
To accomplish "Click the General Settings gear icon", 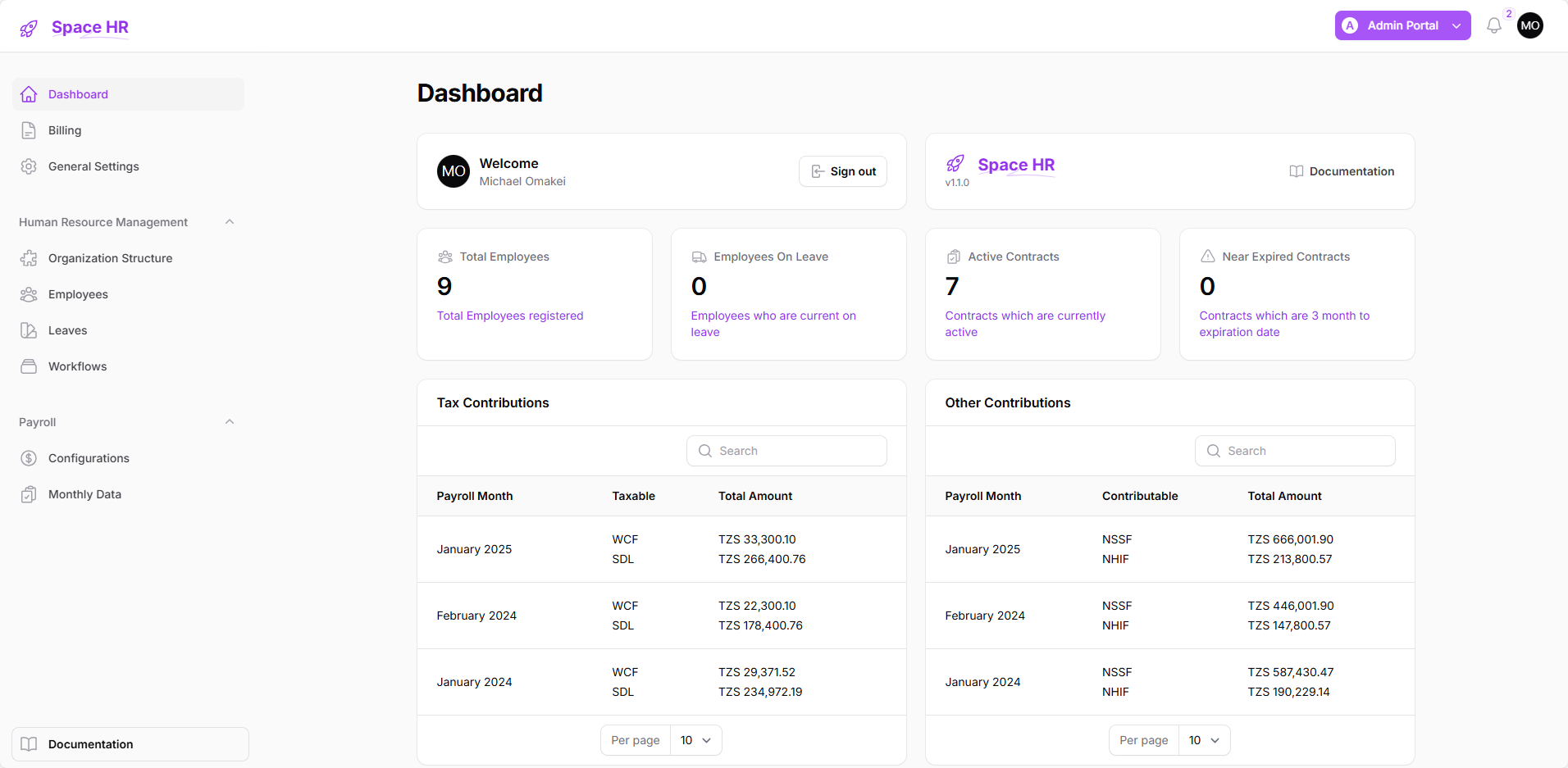I will (29, 166).
